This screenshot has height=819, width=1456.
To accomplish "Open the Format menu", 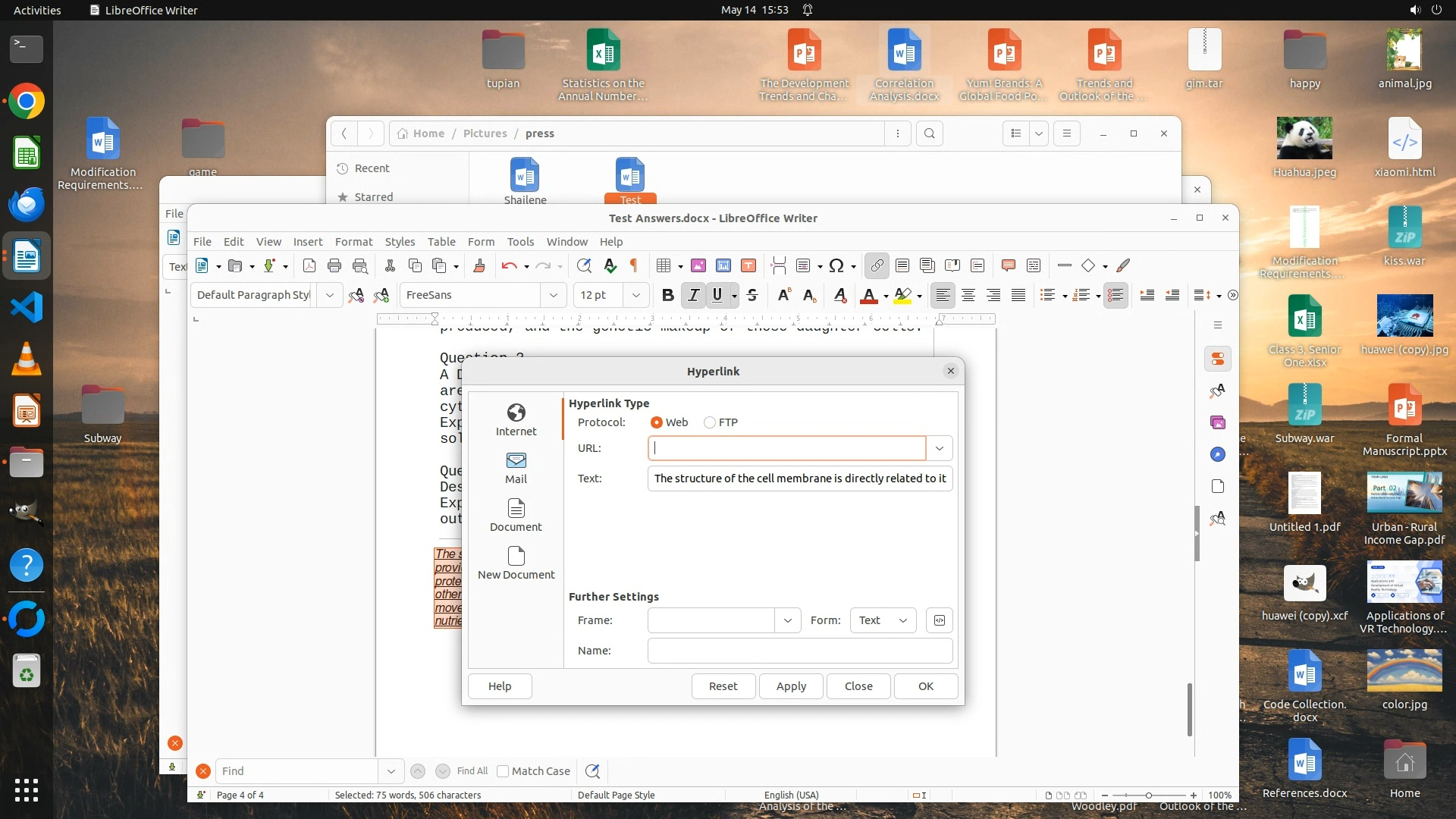I will (x=353, y=242).
